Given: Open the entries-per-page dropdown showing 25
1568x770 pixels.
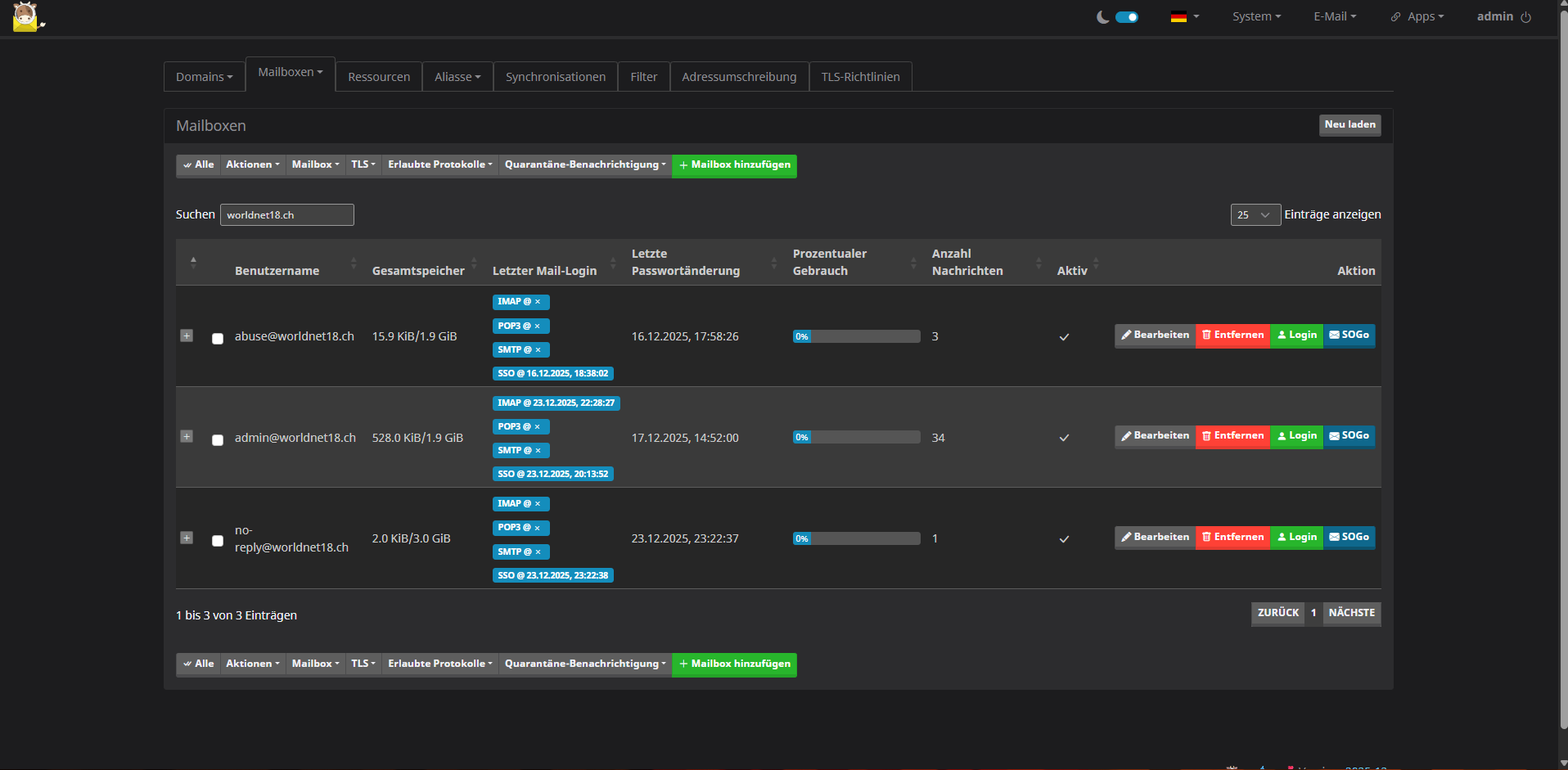Looking at the screenshot, I should [x=1255, y=214].
